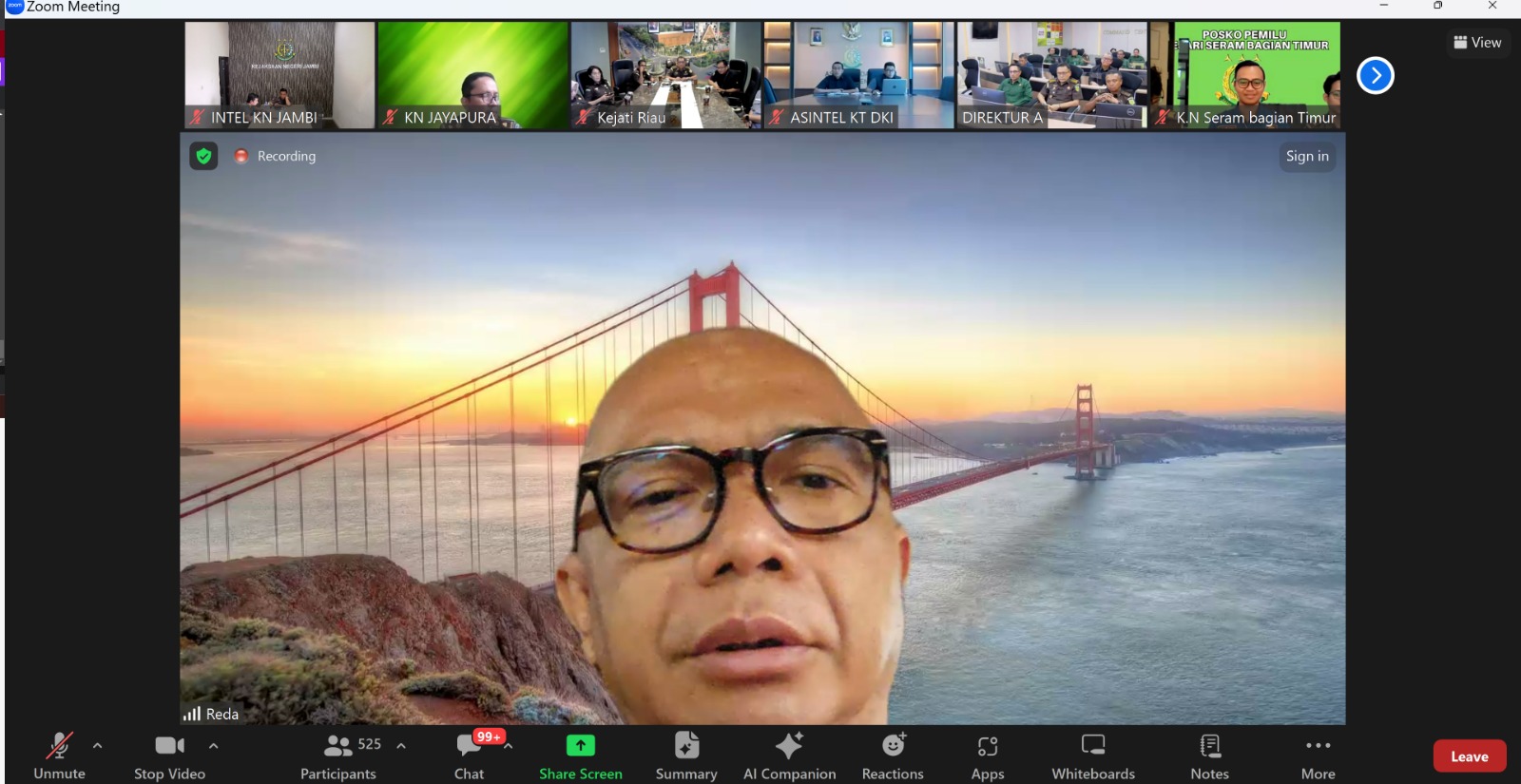This screenshot has height=784, width=1521.
Task: Open the More options menu
Action: tap(1318, 755)
